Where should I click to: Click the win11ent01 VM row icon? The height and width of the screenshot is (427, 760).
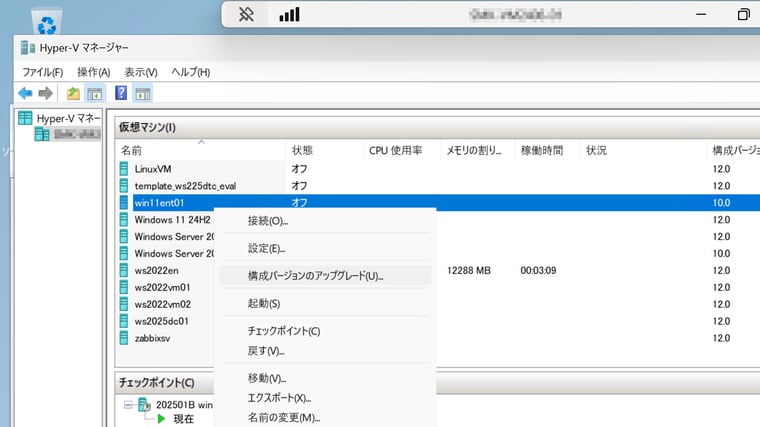(x=124, y=203)
